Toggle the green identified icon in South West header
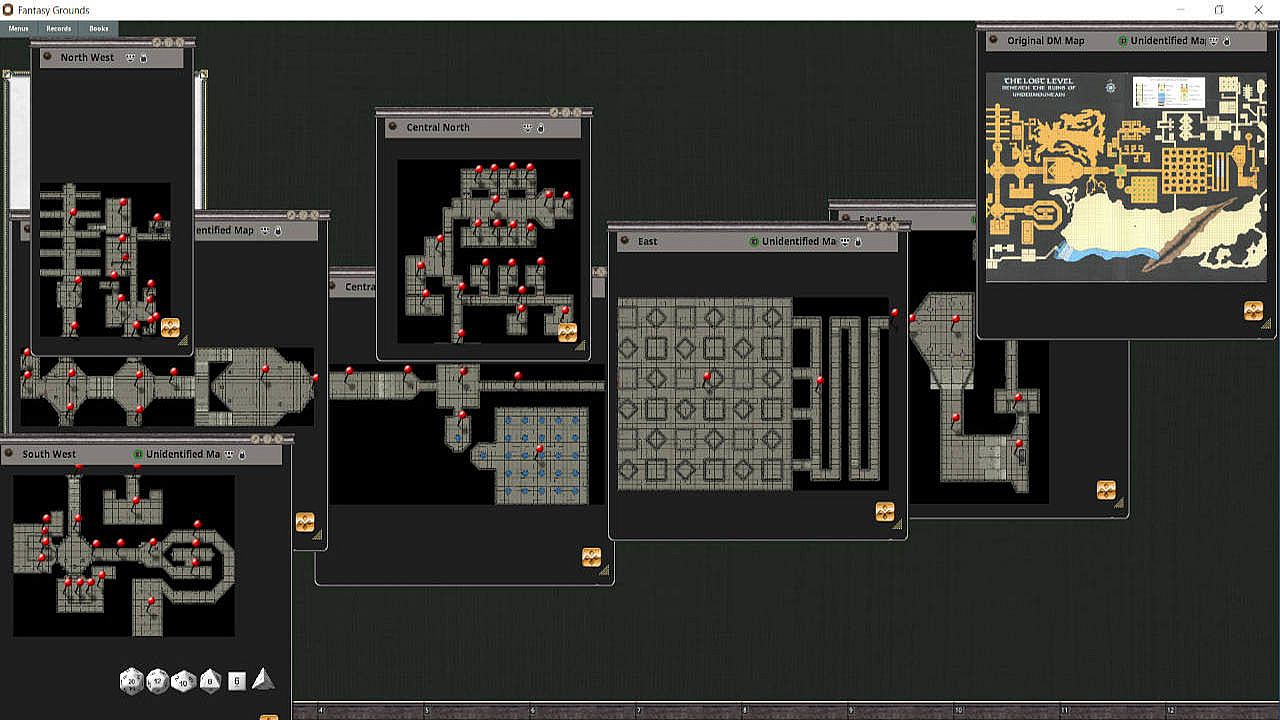1280x720 pixels. (x=138, y=455)
